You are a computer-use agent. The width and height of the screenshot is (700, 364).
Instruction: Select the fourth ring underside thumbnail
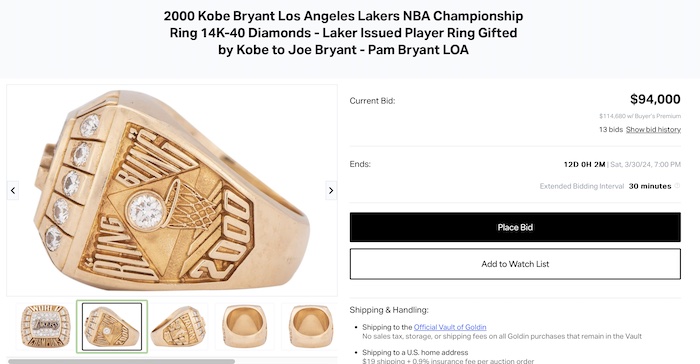(x=245, y=326)
